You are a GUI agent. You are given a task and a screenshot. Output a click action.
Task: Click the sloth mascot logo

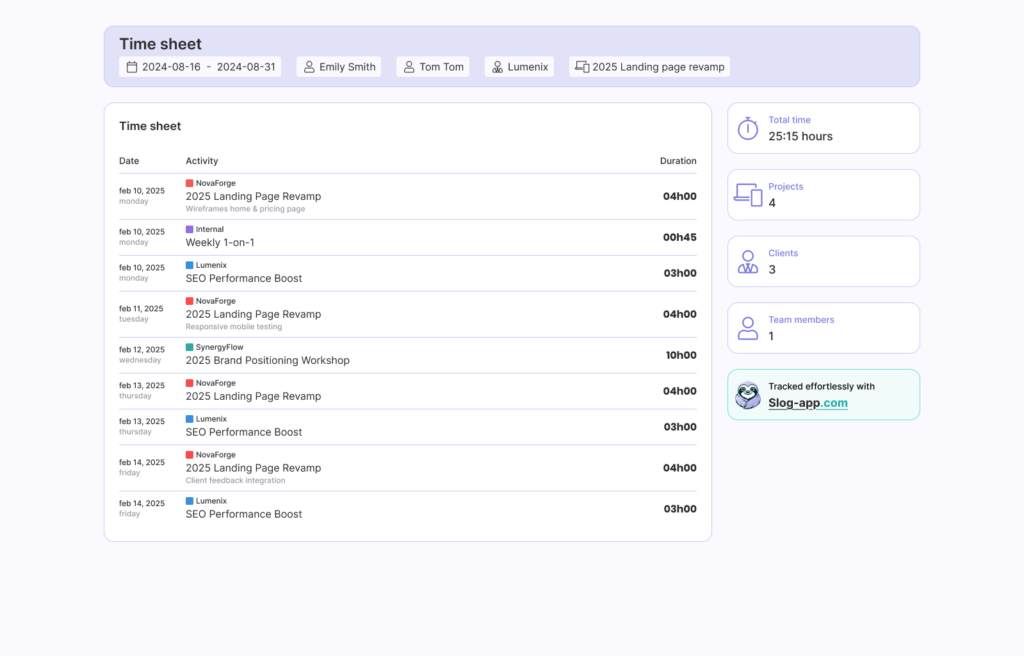(x=748, y=395)
